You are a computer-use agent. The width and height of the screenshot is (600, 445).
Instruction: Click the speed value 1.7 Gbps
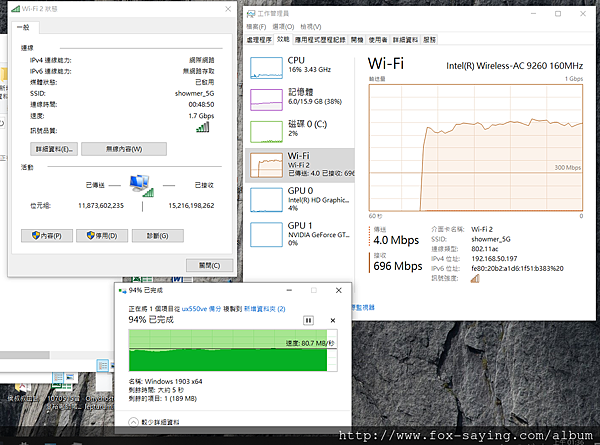coord(201,116)
